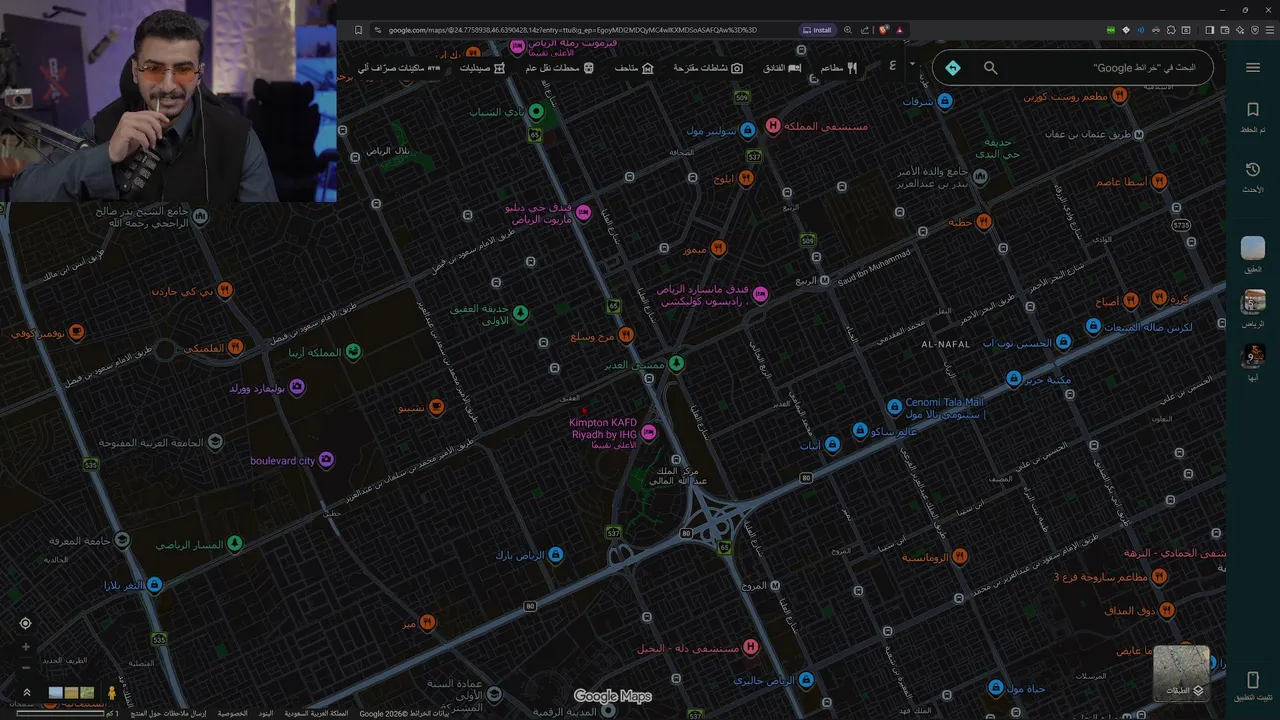Screen dimensions: 1280x720
Task: Filter by Museums (متاحف) chip
Action: 634,68
